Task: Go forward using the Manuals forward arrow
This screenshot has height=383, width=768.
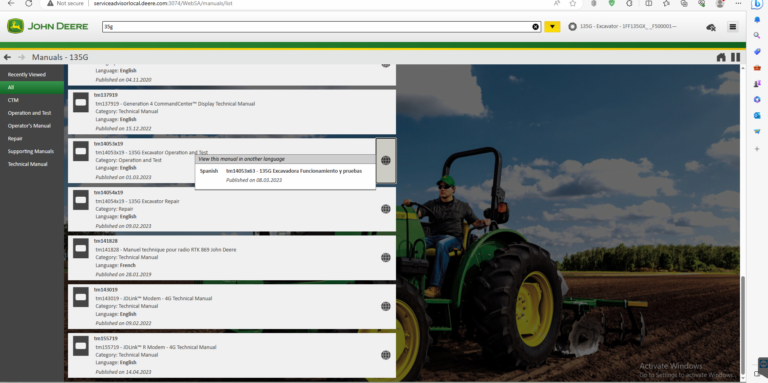Action: click(21, 57)
